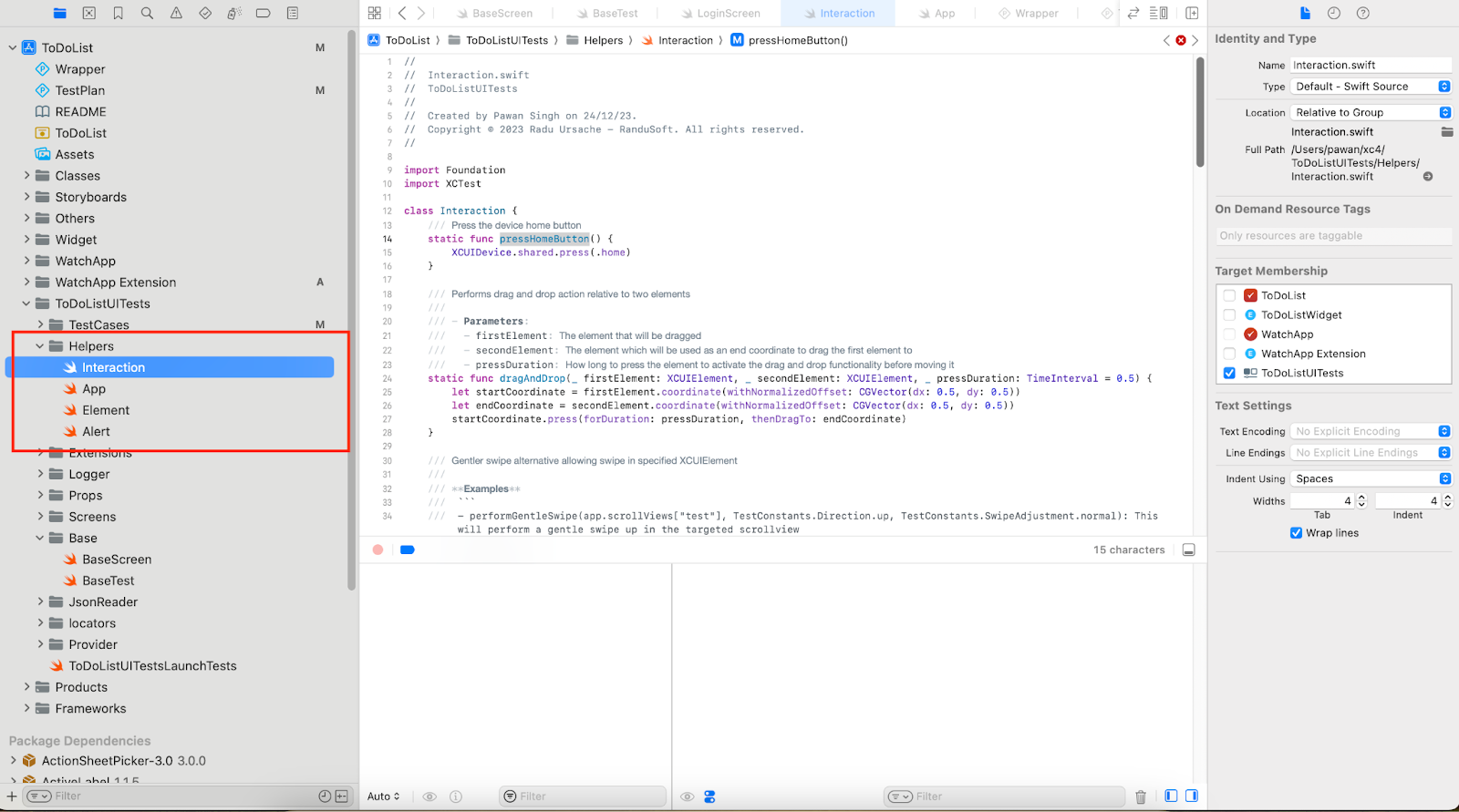Toggle the console pane button

tap(1192, 797)
